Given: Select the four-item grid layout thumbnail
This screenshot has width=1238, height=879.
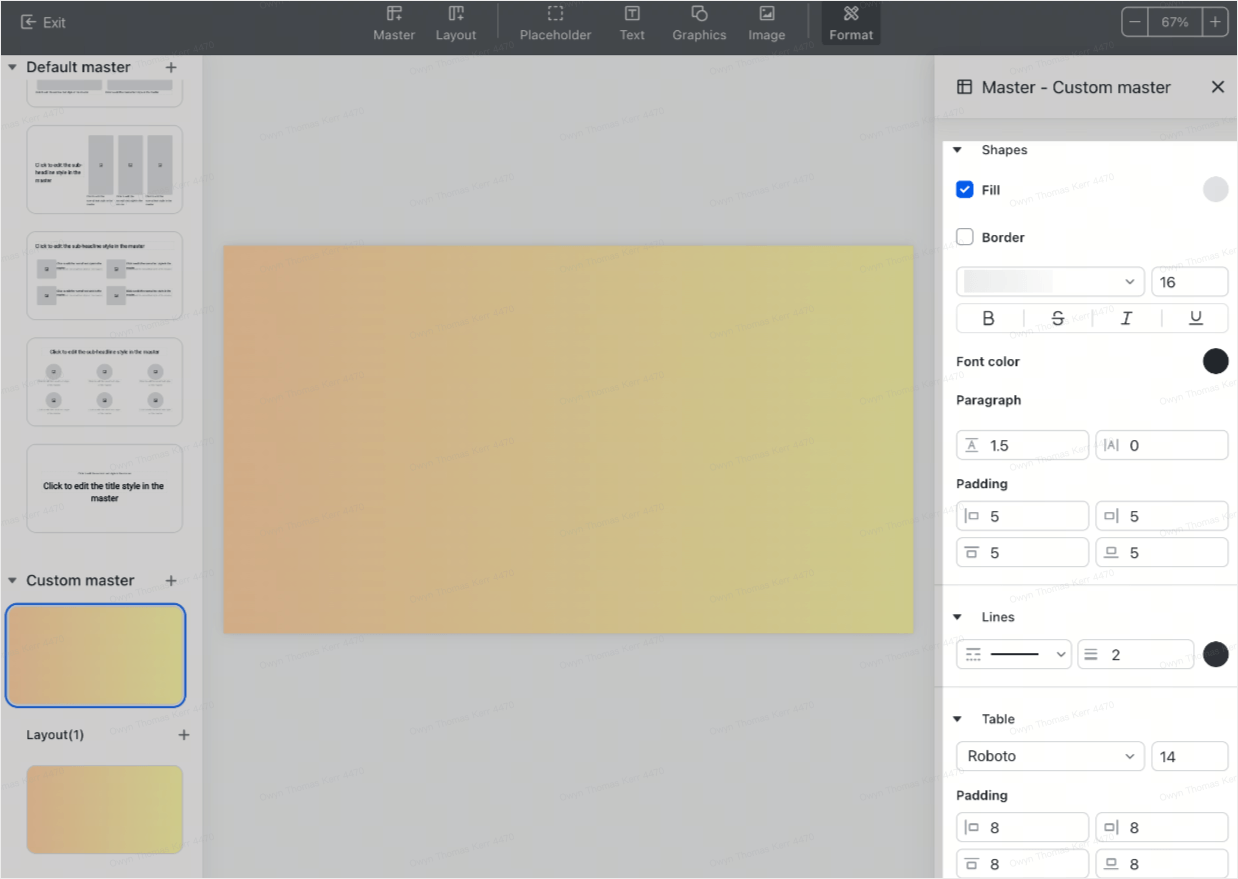Looking at the screenshot, I should point(105,275).
